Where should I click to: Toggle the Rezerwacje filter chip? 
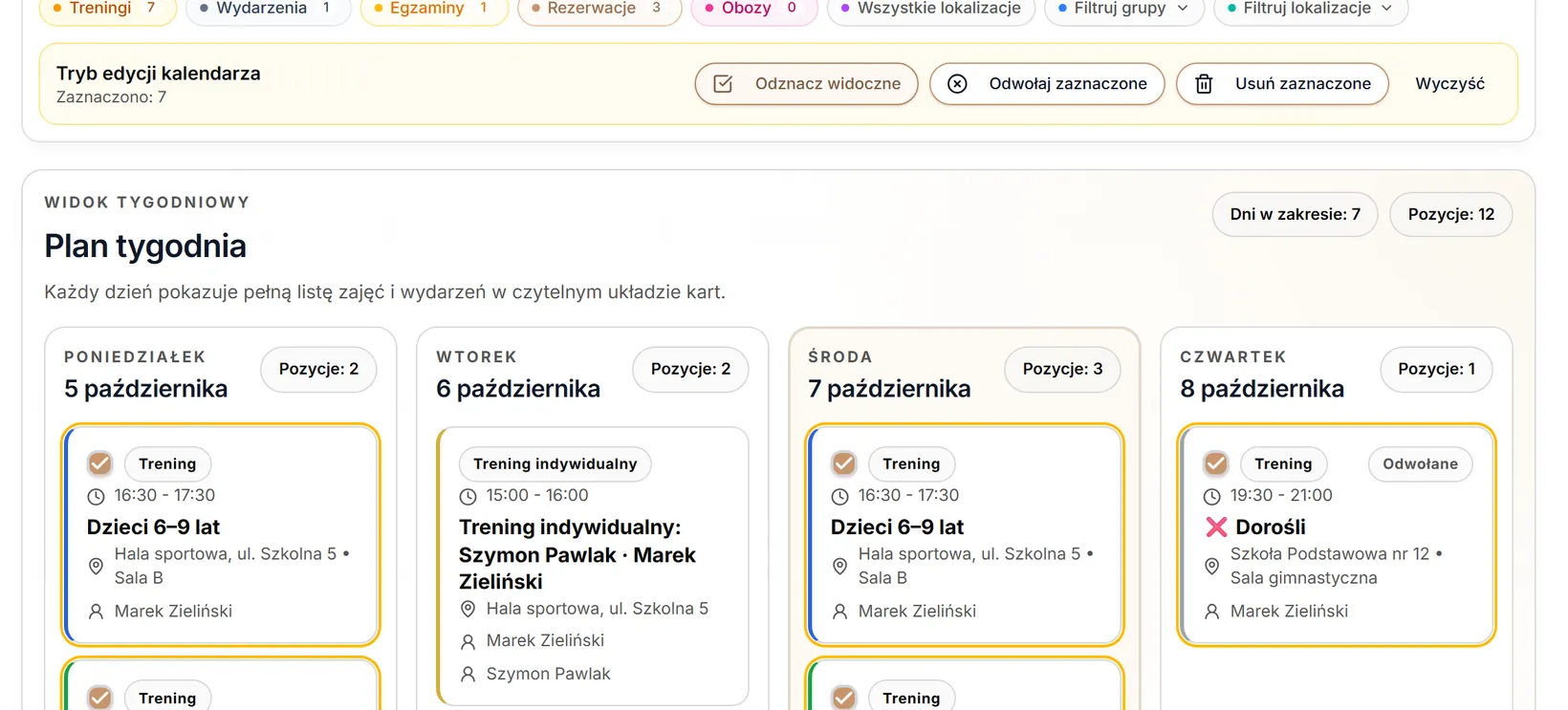point(599,9)
